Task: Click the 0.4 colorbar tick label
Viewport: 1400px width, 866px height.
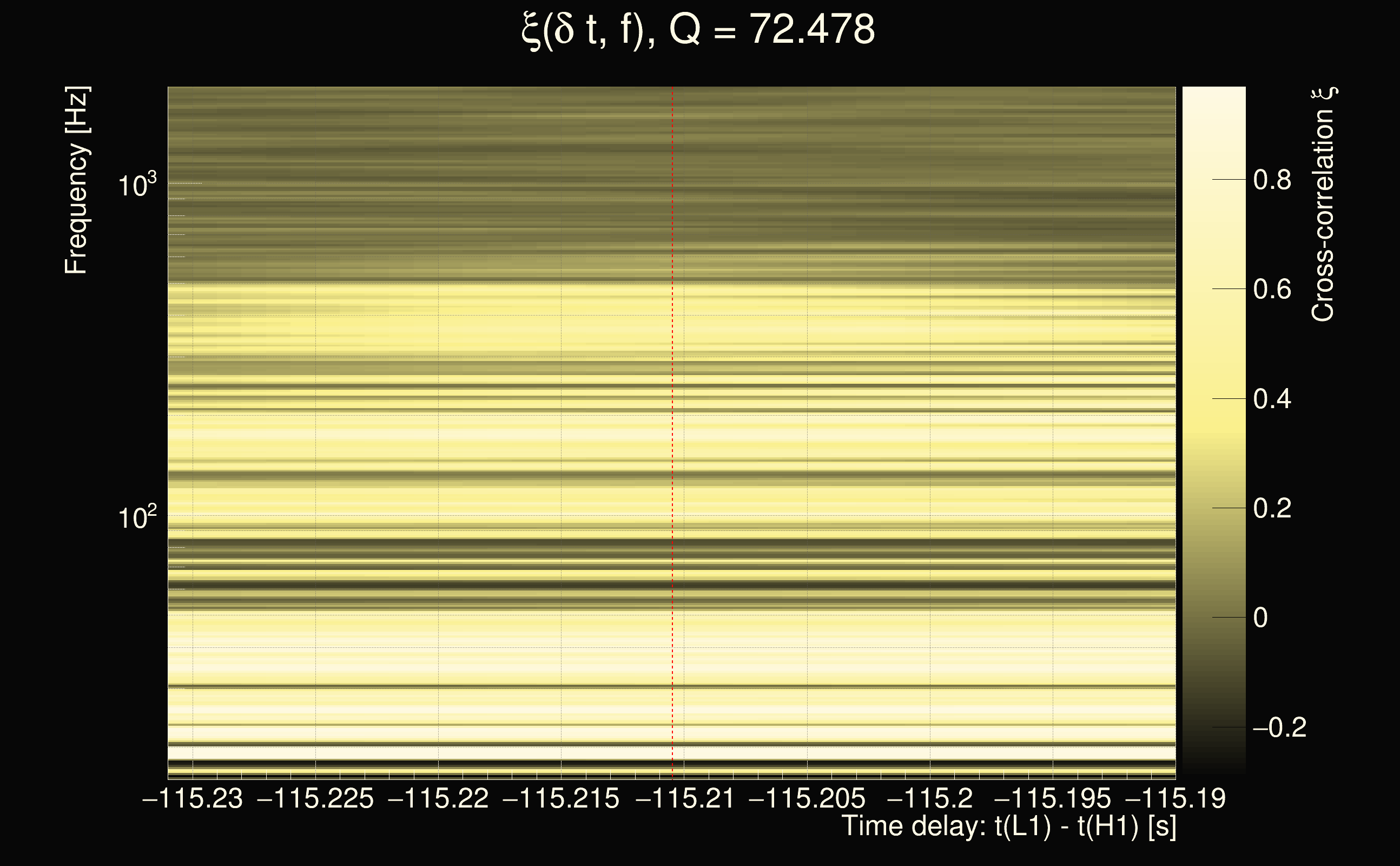Action: point(1272,399)
